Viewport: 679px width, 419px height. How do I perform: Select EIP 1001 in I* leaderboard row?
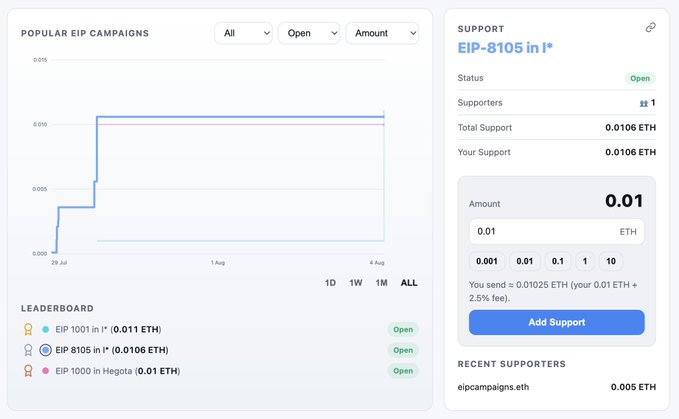[220, 329]
